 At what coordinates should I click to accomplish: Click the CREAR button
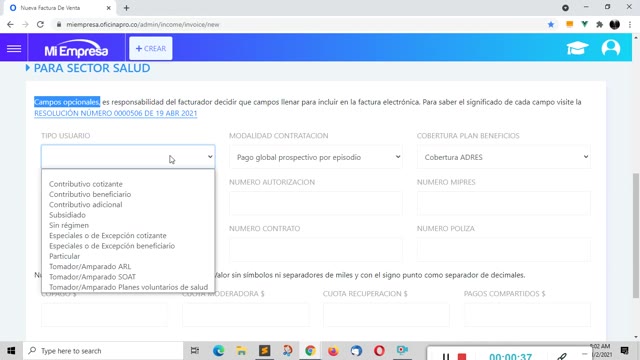151,48
